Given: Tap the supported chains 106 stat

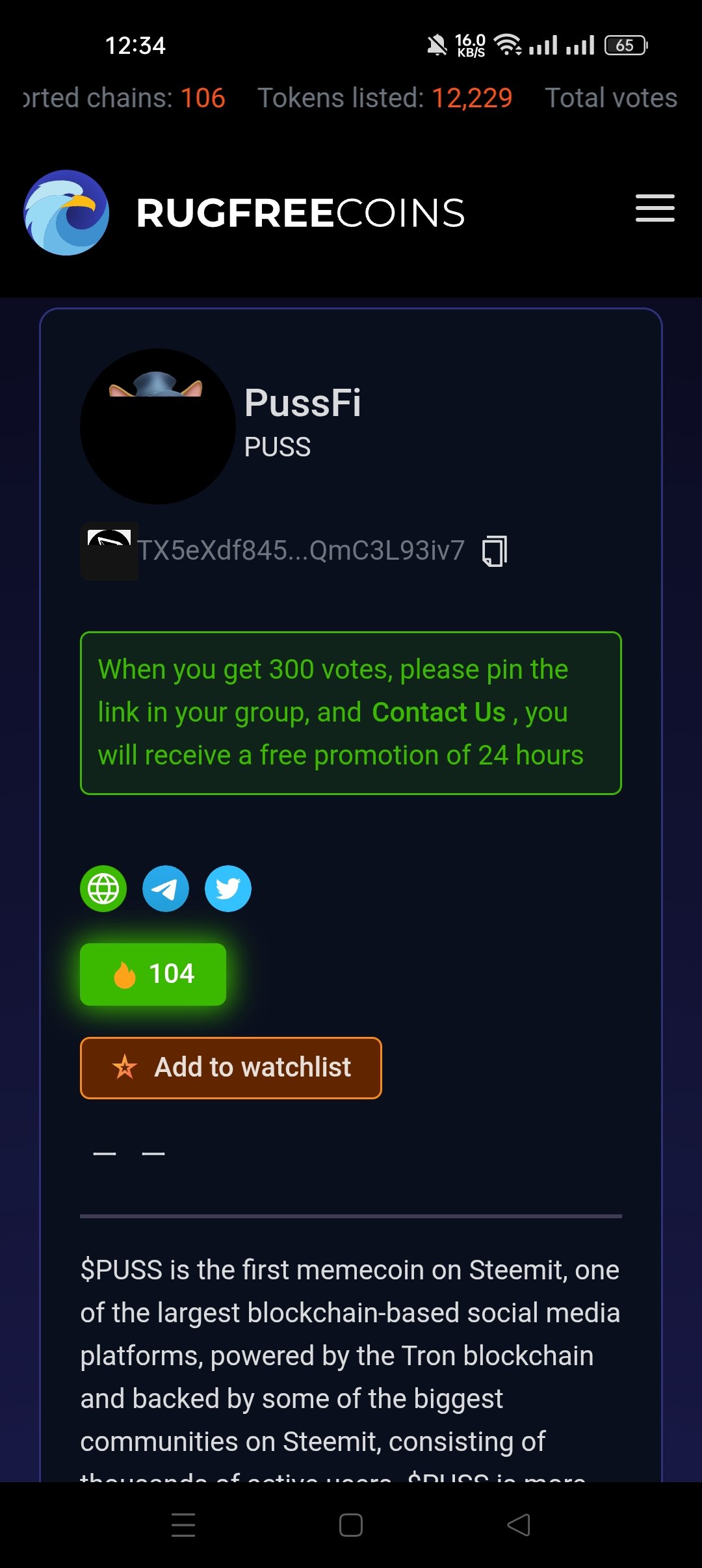Looking at the screenshot, I should (x=124, y=98).
